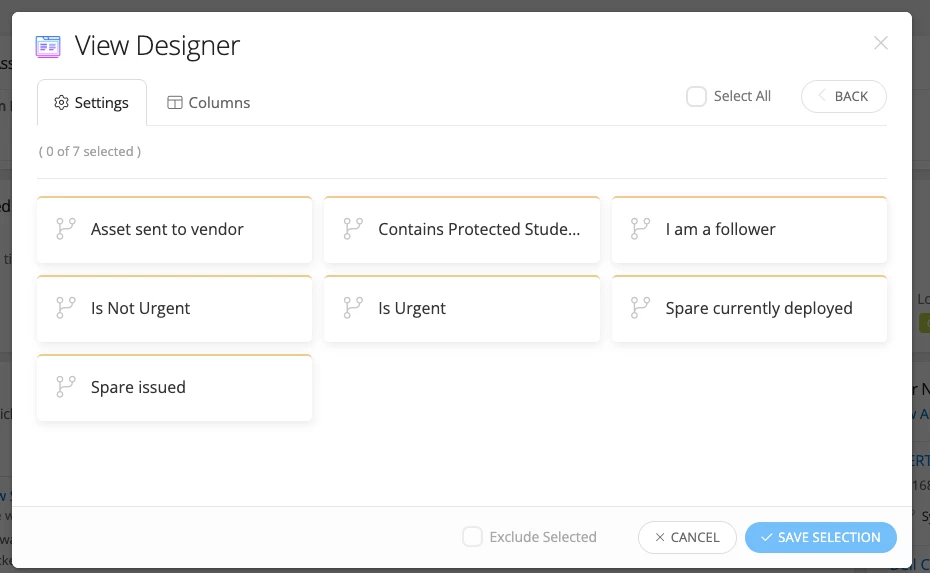Close the View Designer dialog
Viewport: 930px width, 573px height.
(x=880, y=43)
